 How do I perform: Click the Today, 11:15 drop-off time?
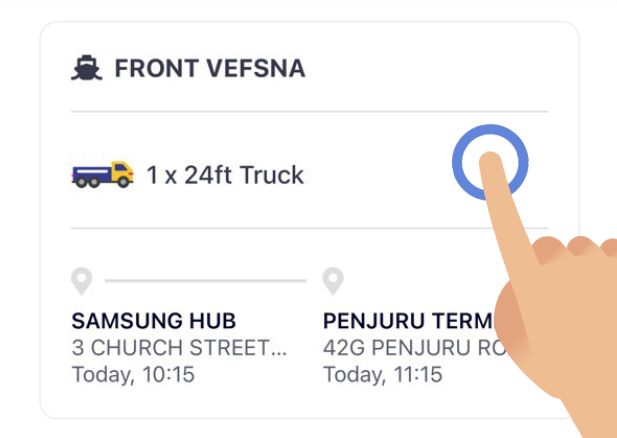coord(382,374)
